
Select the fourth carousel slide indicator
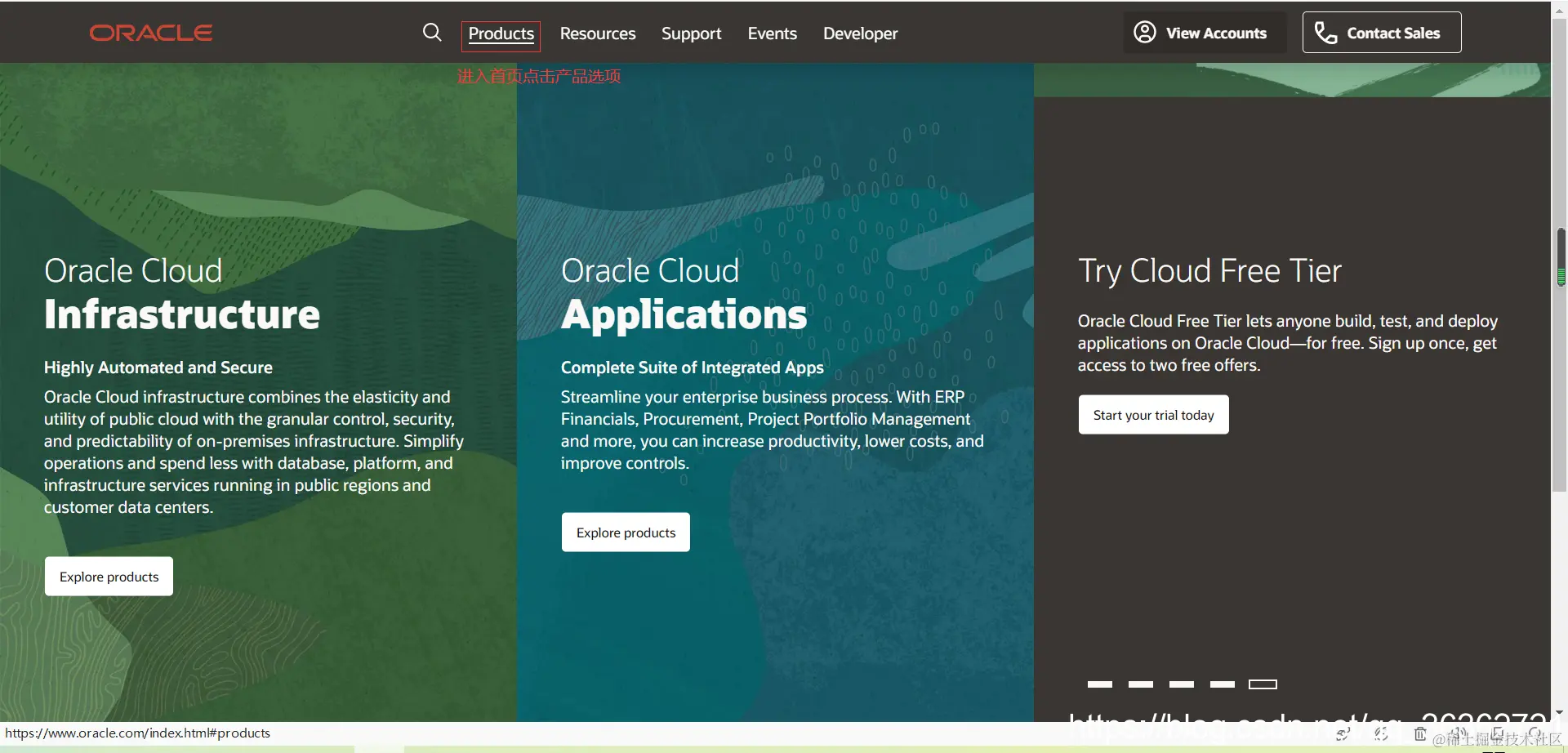1223,684
